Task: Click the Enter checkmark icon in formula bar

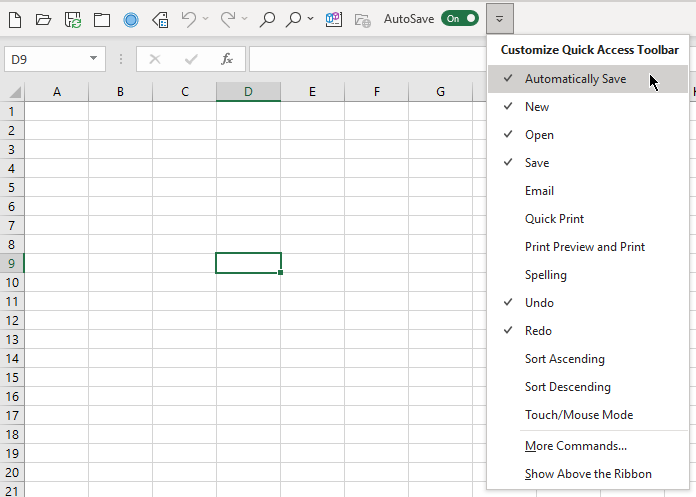Action: (191, 59)
